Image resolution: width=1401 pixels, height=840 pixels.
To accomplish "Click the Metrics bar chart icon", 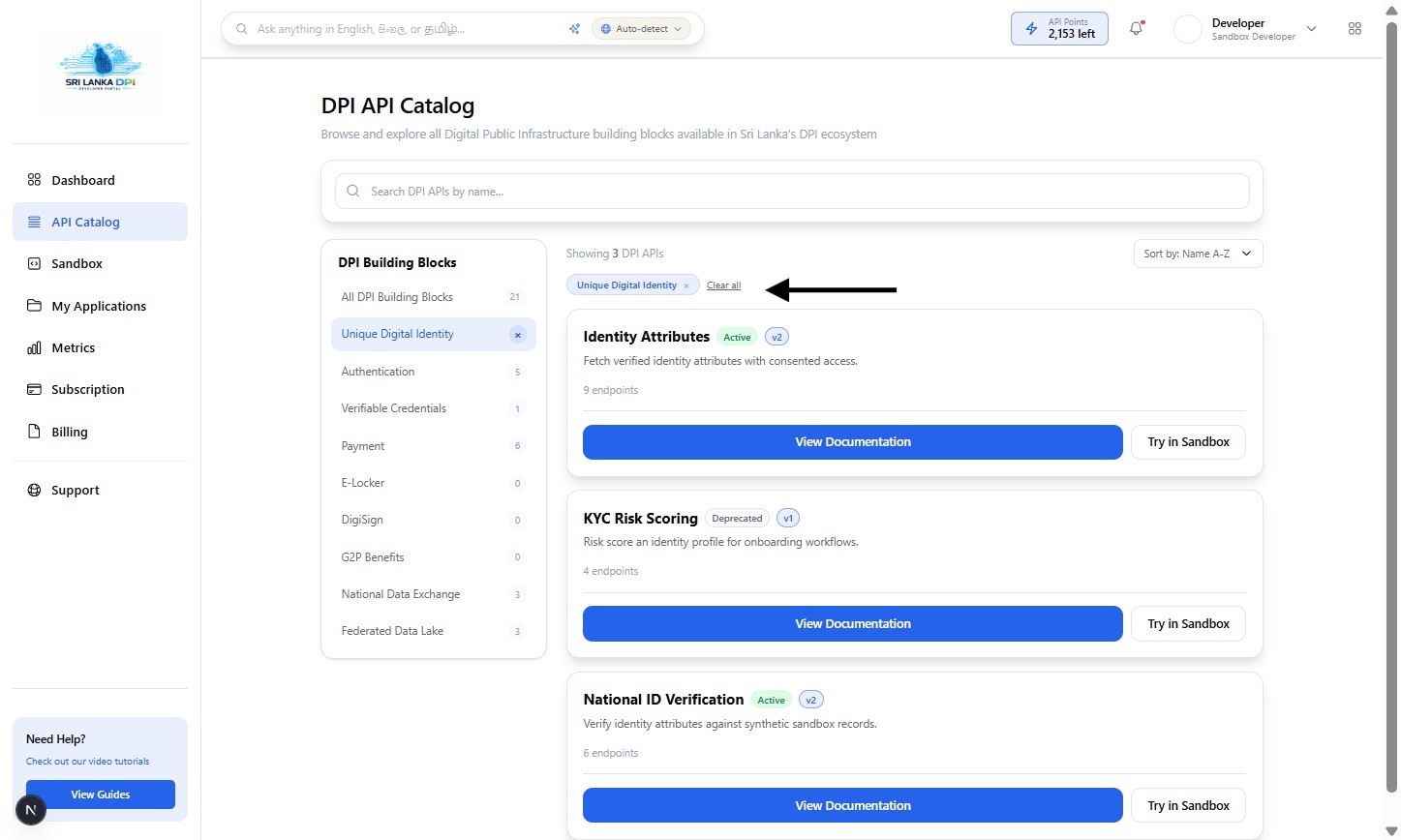I will tap(34, 347).
